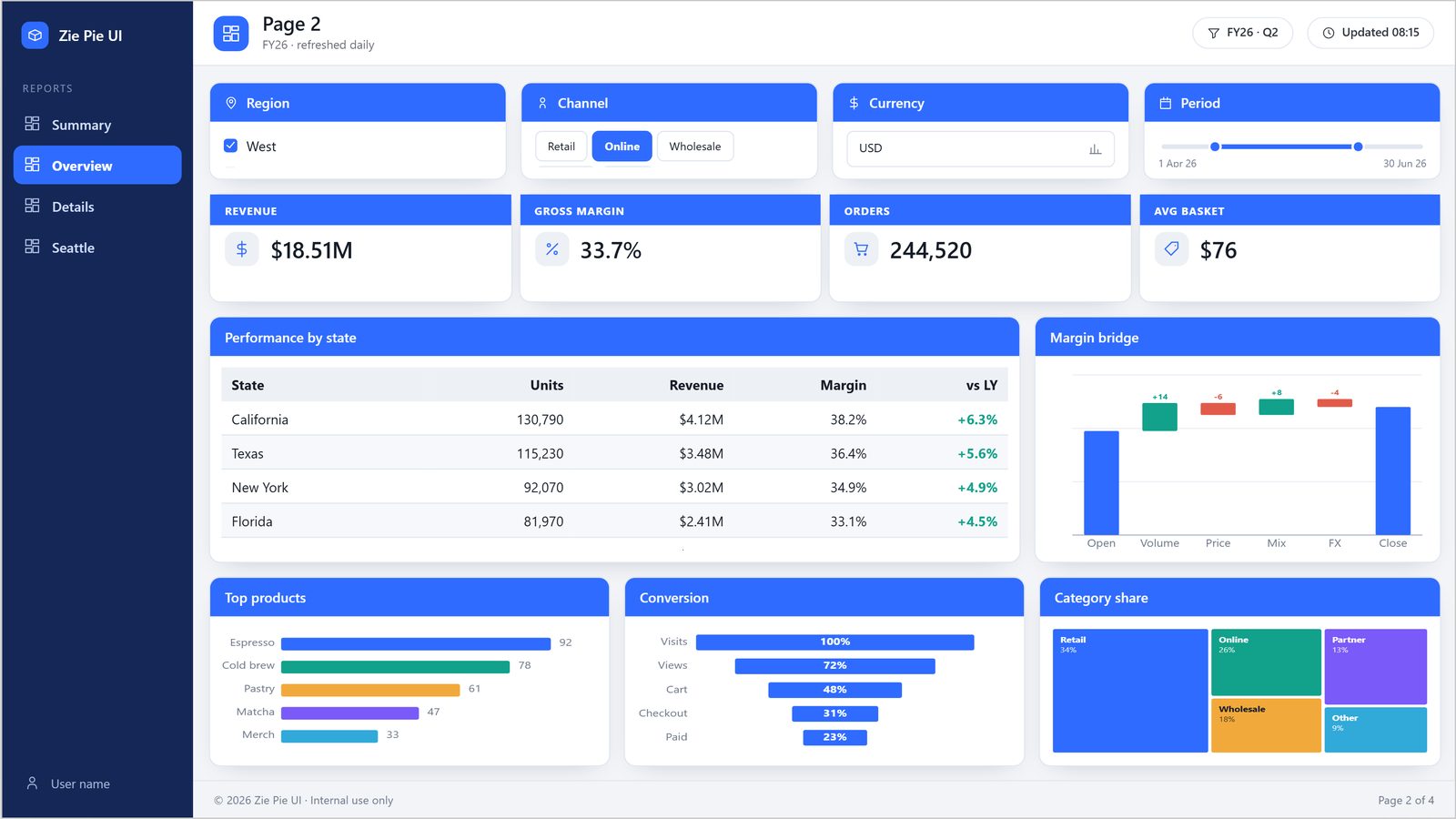Click the Updated 08:15 button

point(1370,33)
